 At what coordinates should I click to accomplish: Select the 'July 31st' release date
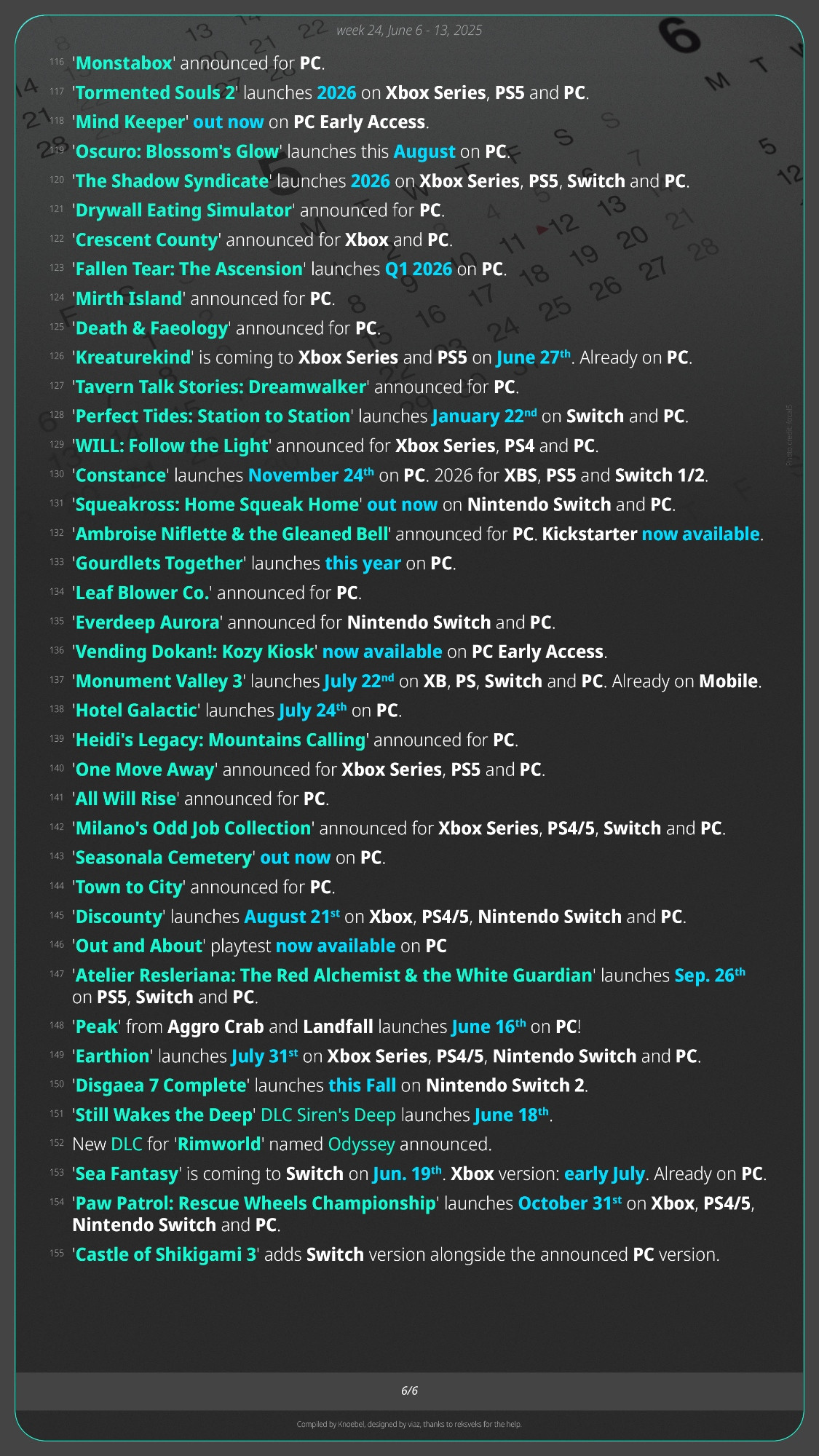pos(265,1056)
